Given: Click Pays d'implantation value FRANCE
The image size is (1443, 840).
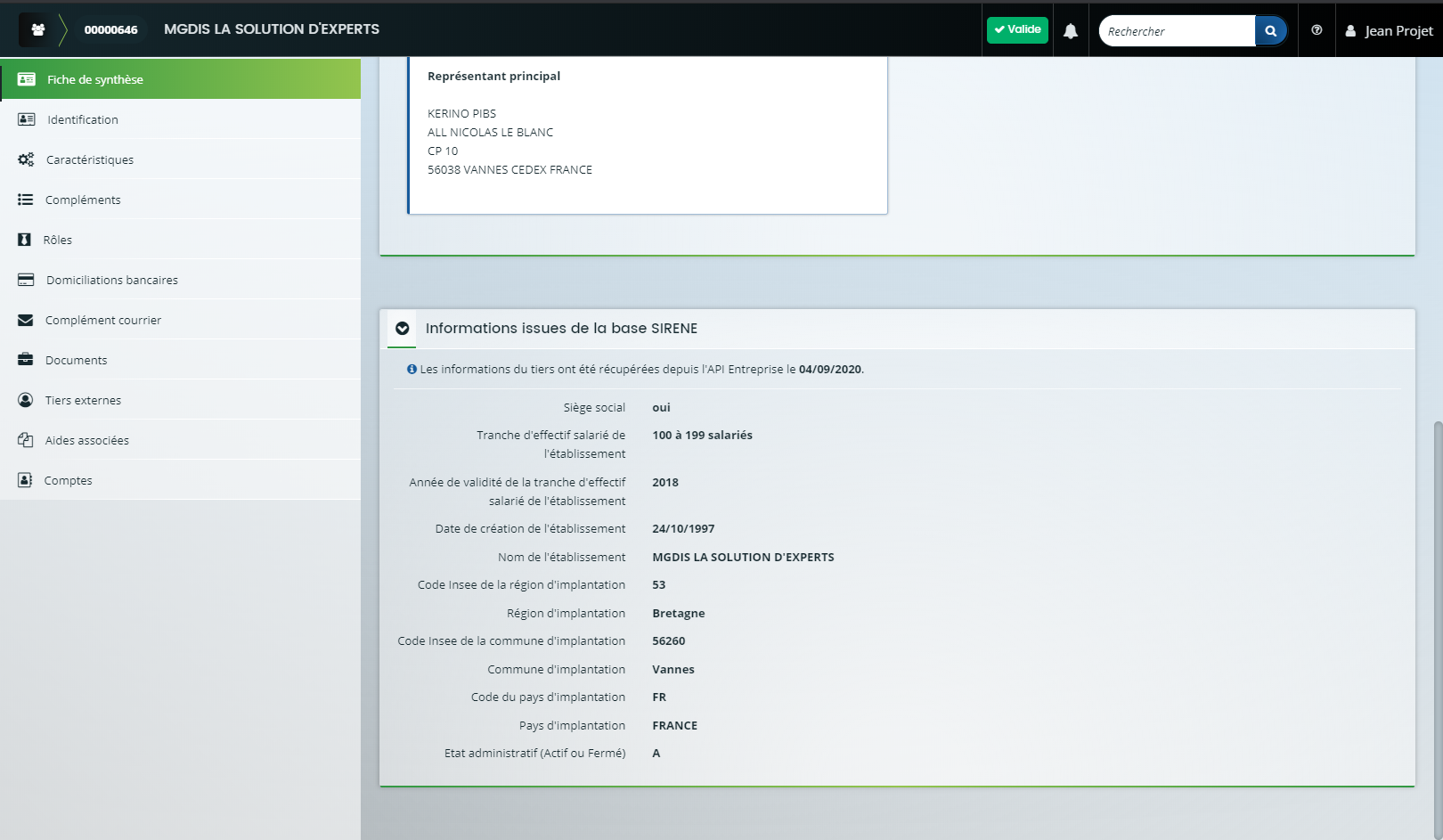Looking at the screenshot, I should pyautogui.click(x=675, y=725).
